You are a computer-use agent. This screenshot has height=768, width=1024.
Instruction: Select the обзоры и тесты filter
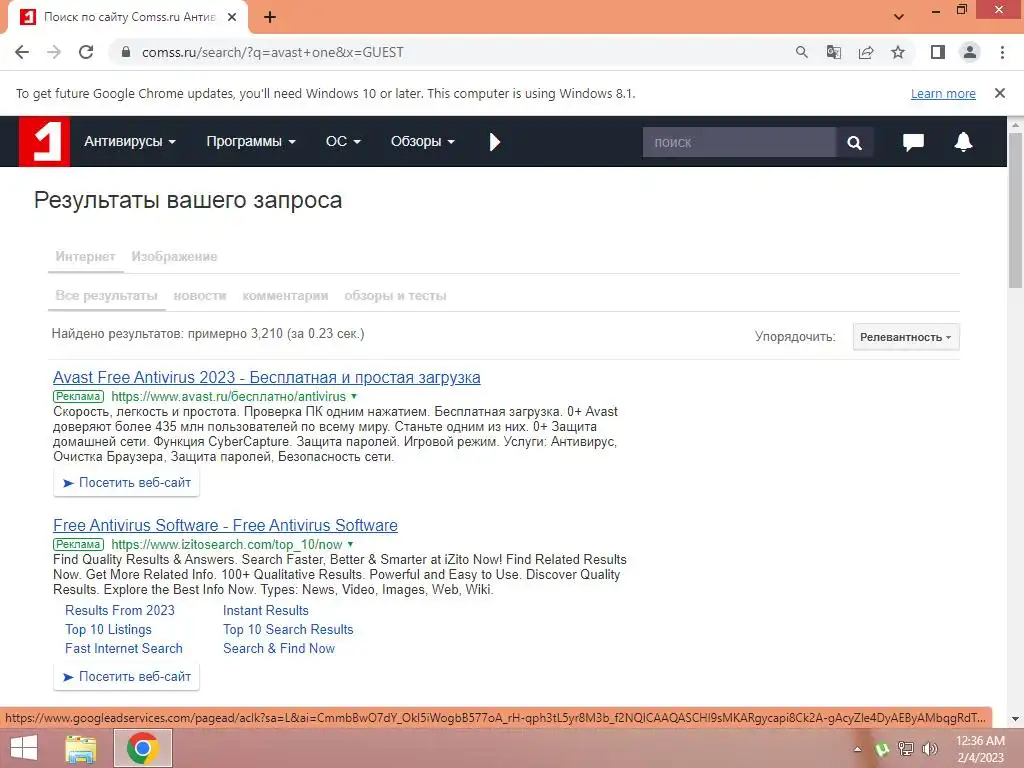[396, 296]
